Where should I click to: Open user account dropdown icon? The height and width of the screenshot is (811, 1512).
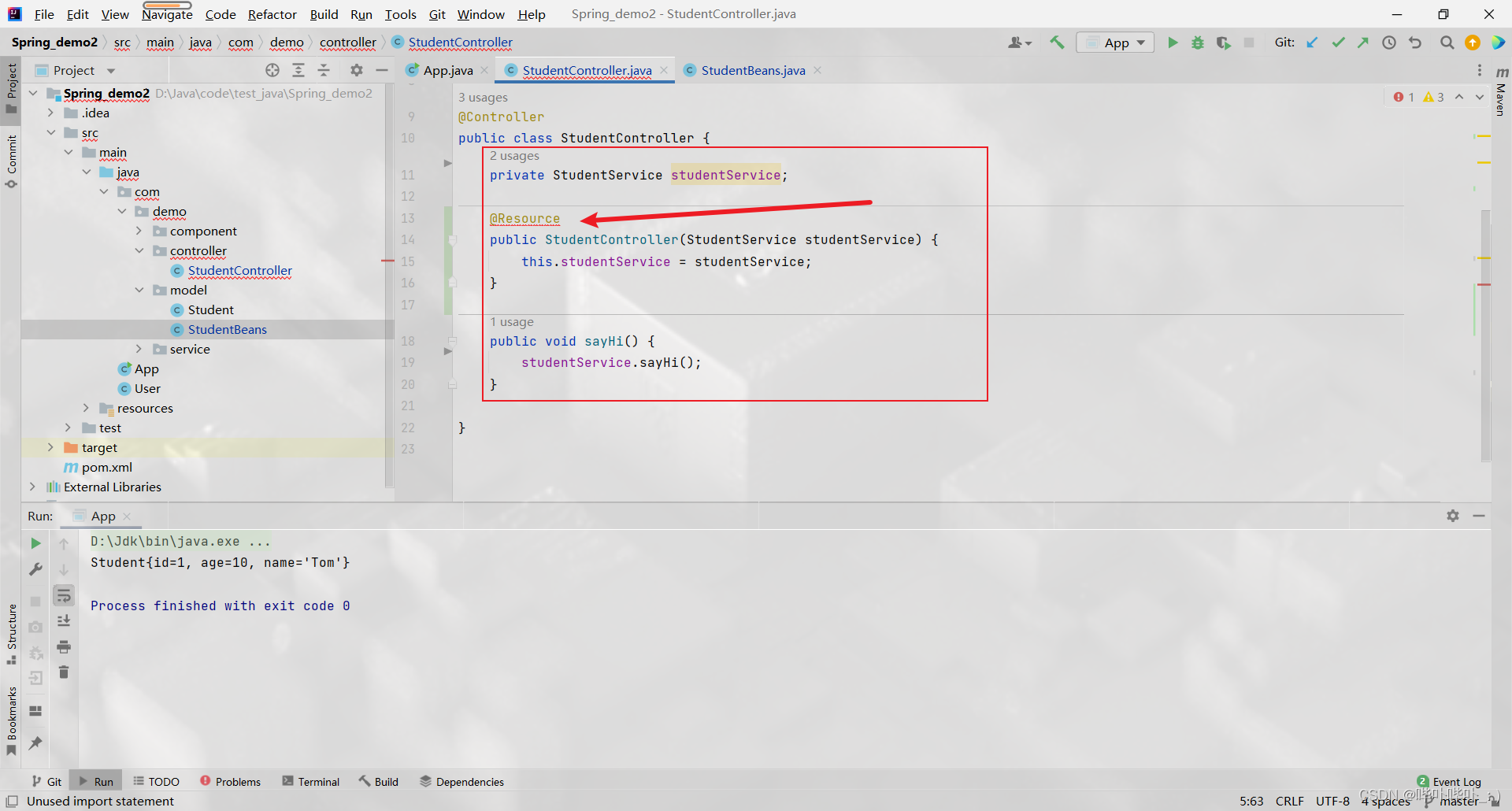[1020, 43]
